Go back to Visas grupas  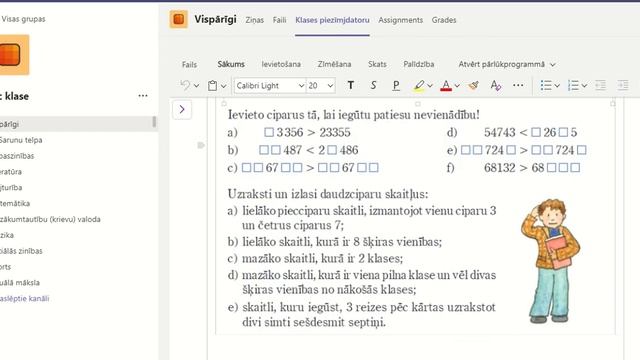point(23,19)
